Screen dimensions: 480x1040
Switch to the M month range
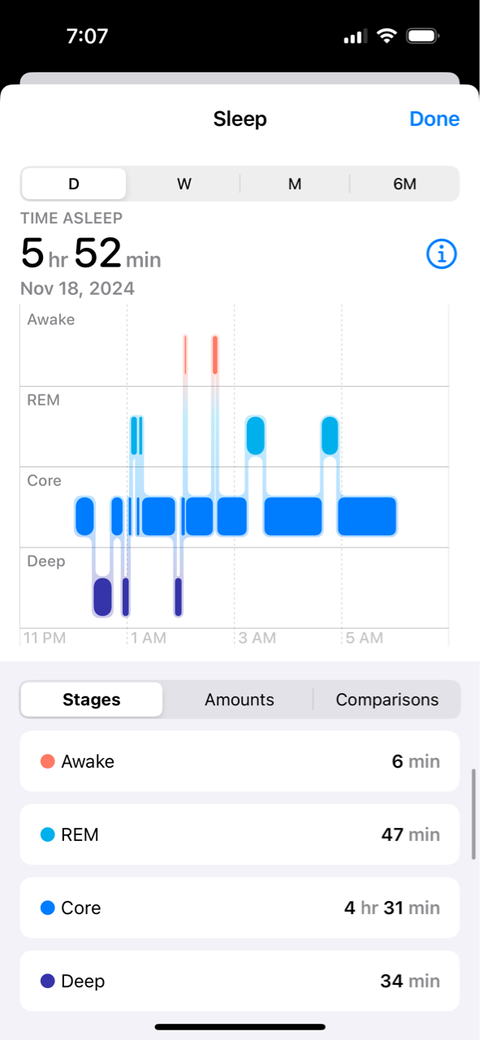294,184
